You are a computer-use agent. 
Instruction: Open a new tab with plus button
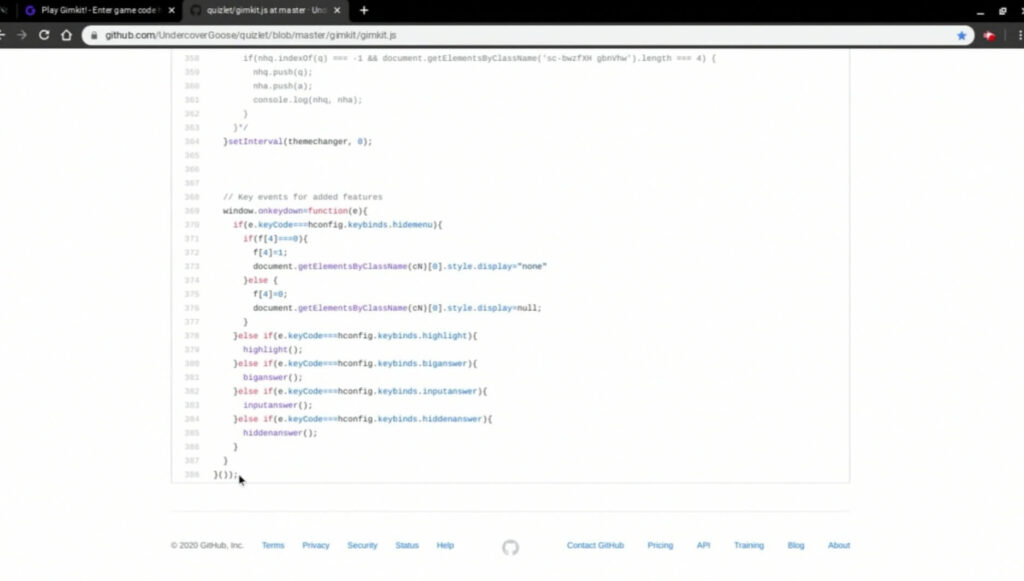point(364,10)
